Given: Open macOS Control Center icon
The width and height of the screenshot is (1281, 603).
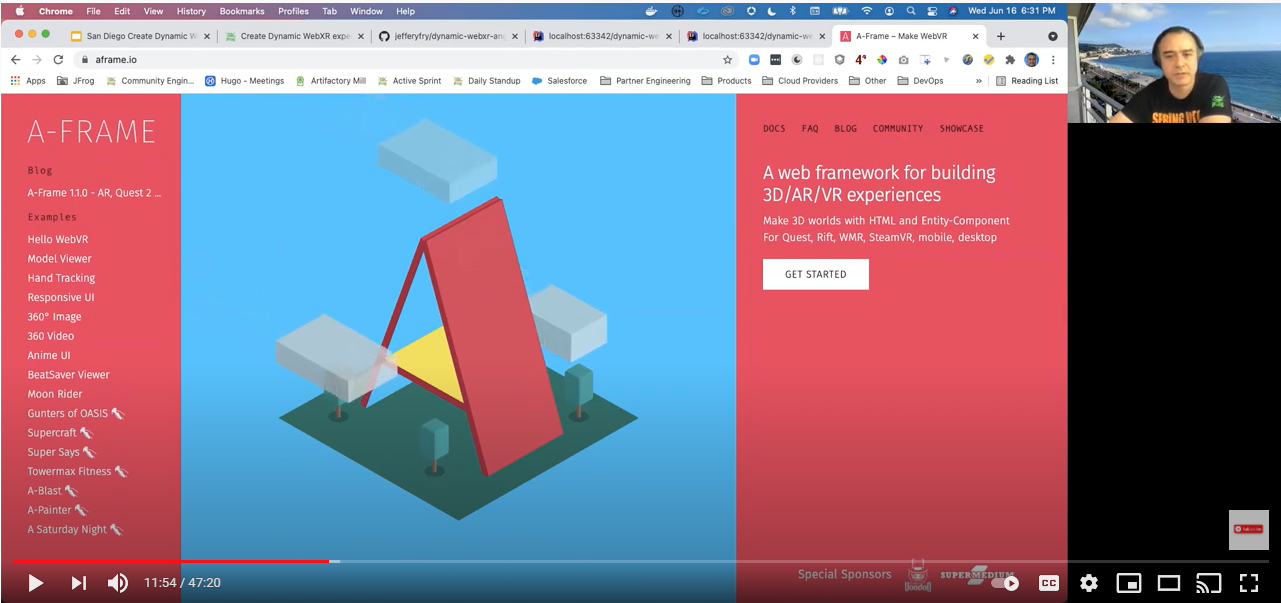Looking at the screenshot, I should pyautogui.click(x=931, y=11).
